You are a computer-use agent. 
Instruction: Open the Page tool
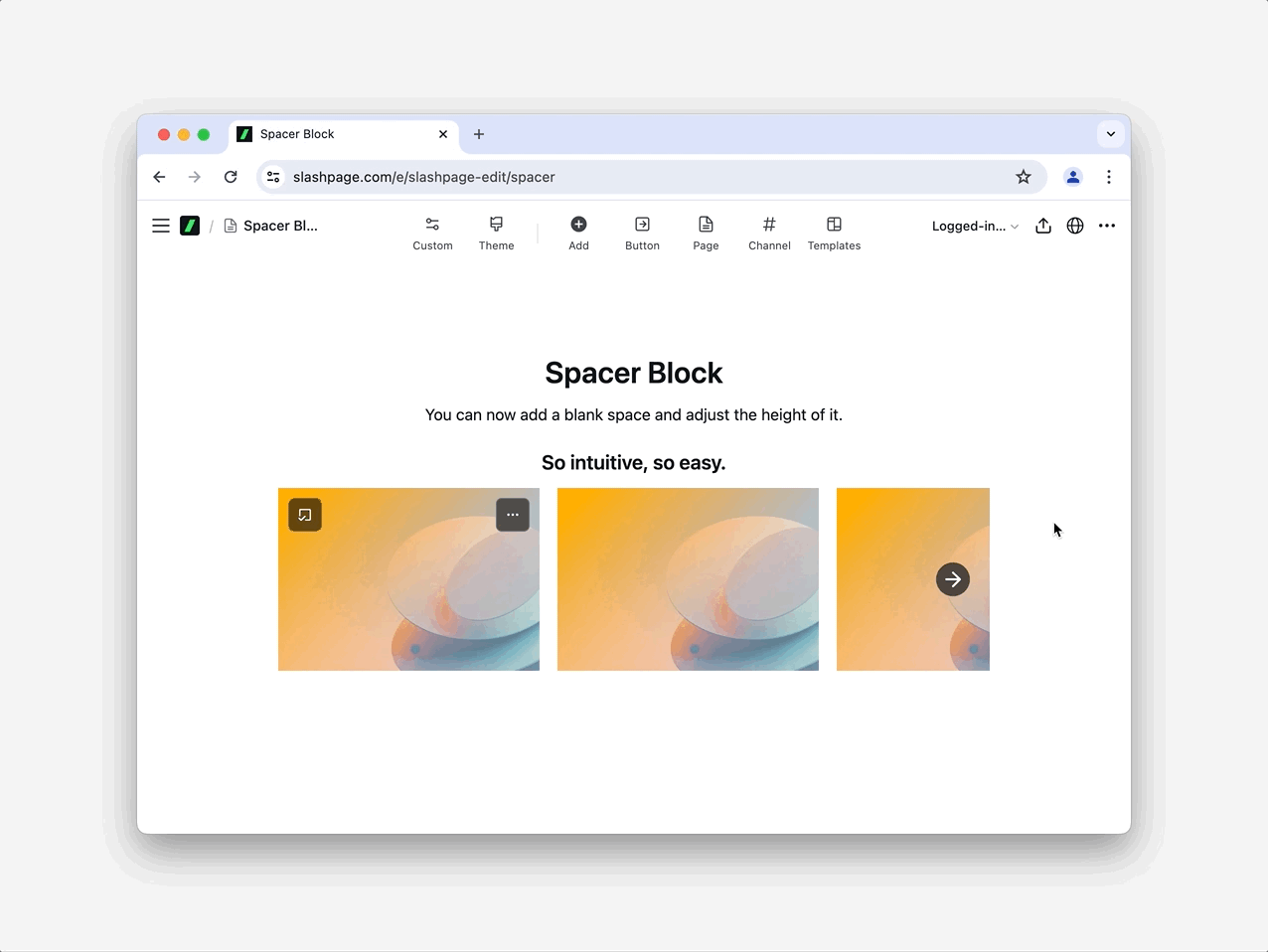pos(706,234)
